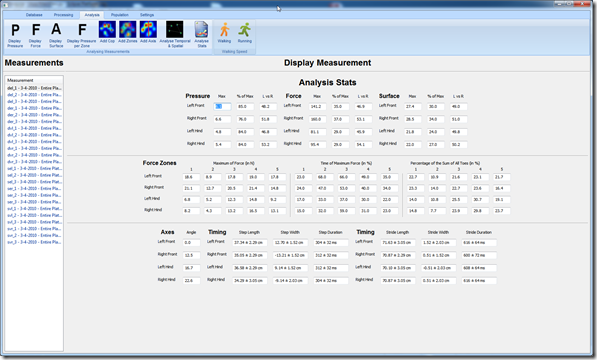This screenshot has height=360, width=597.
Task: Choose the ser_1 measurement entry
Action: tap(34, 188)
